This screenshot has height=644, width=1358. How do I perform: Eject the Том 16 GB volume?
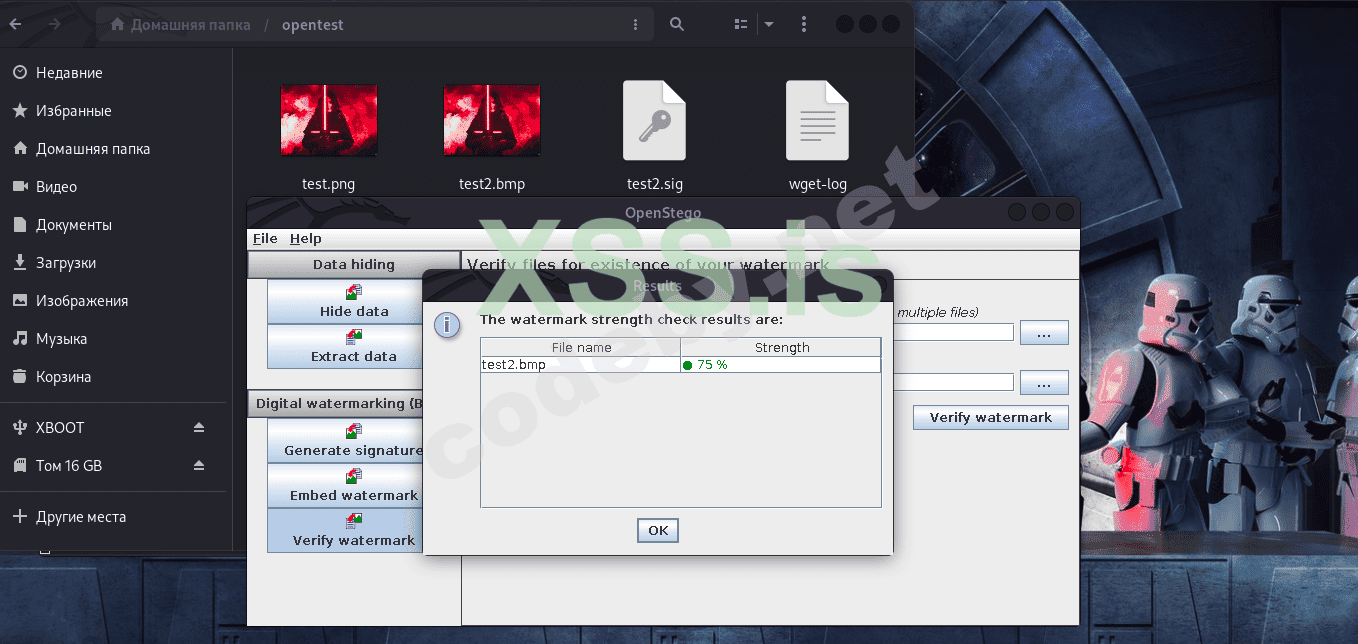coord(199,466)
